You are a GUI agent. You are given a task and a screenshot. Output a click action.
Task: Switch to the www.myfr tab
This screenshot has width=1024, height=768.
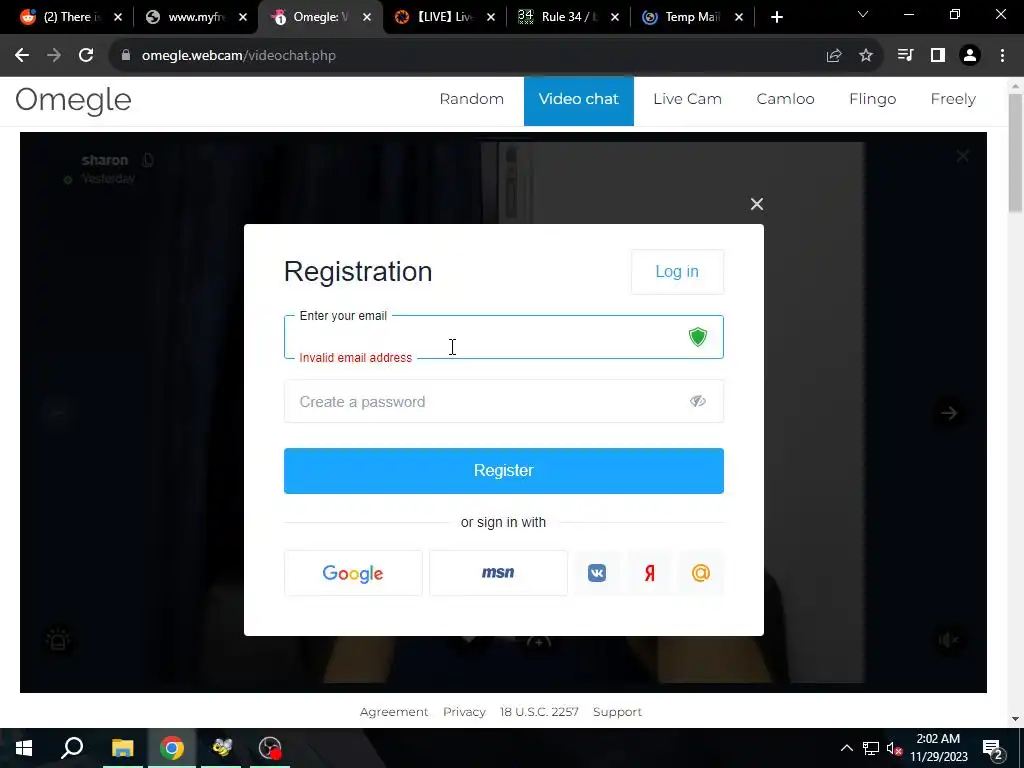[195, 17]
